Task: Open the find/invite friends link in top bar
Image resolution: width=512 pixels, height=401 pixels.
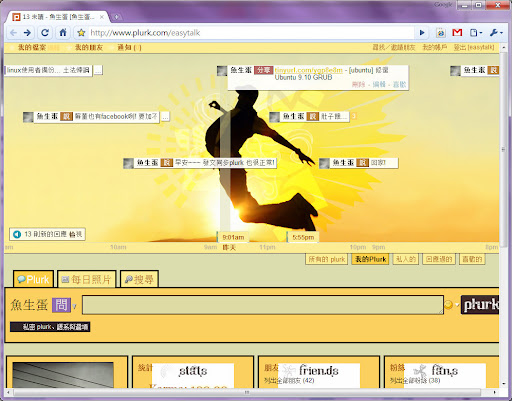Action: [x=394, y=47]
